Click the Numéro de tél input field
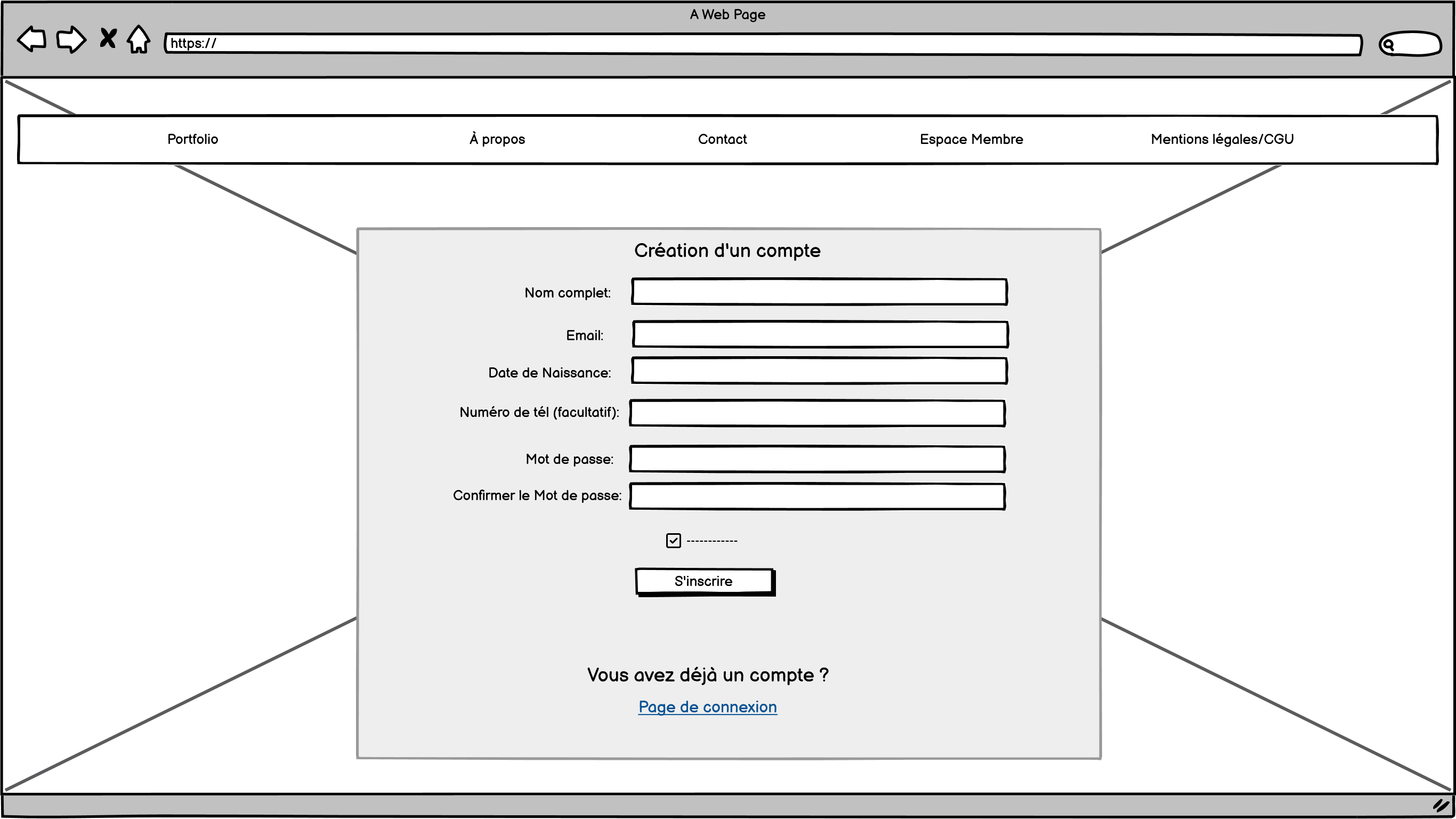Screen dimensions: 1456x819 coord(818,413)
